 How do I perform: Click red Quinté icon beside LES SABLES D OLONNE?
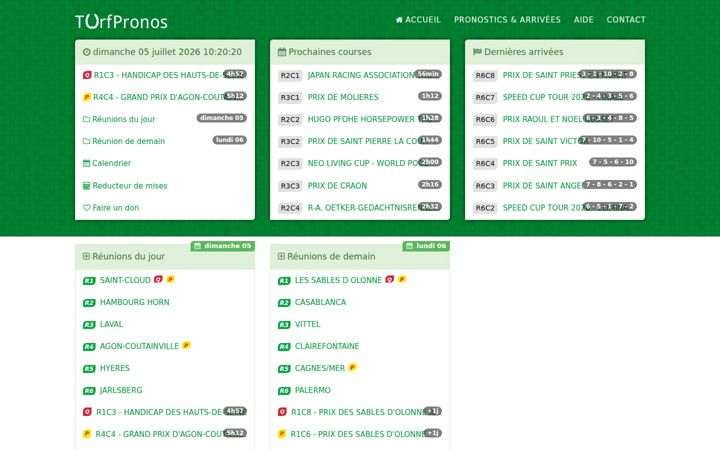coord(390,279)
